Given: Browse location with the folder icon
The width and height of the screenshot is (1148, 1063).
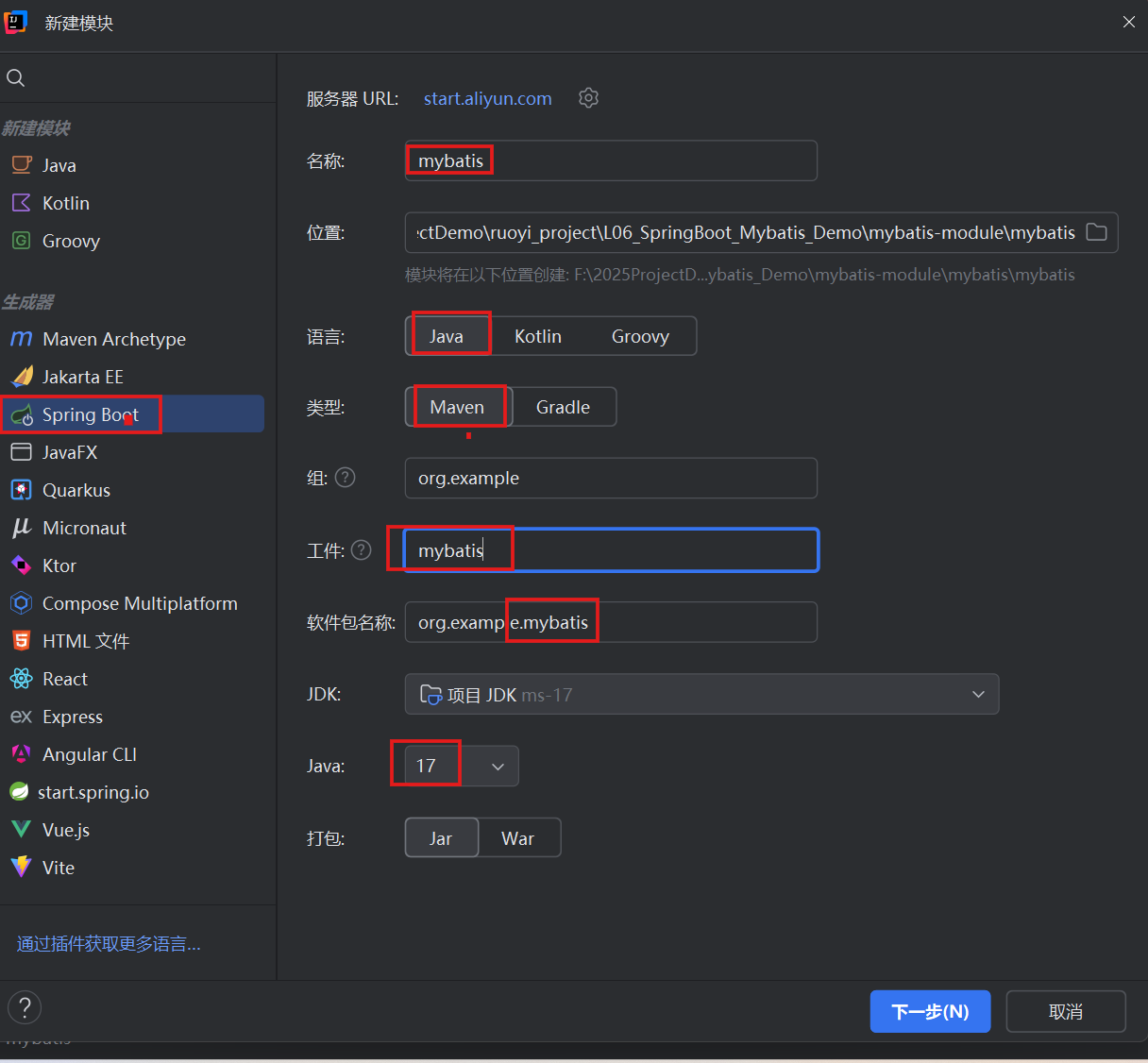Looking at the screenshot, I should [1096, 232].
